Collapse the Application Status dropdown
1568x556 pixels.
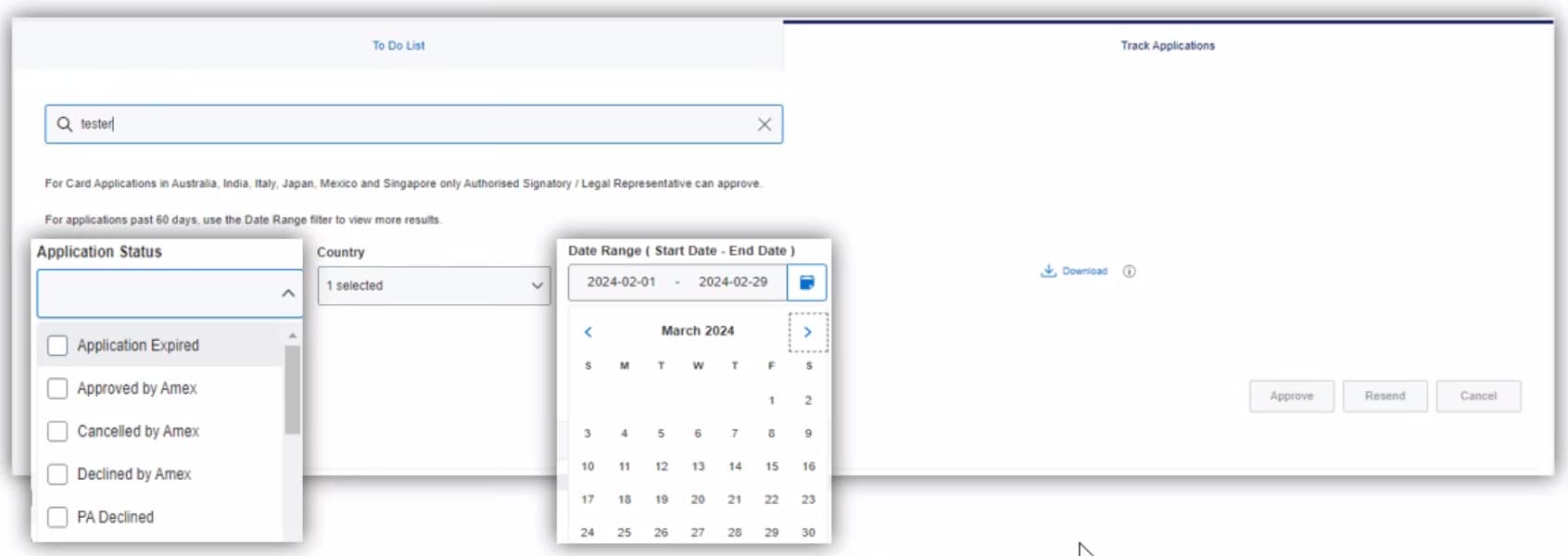point(287,293)
